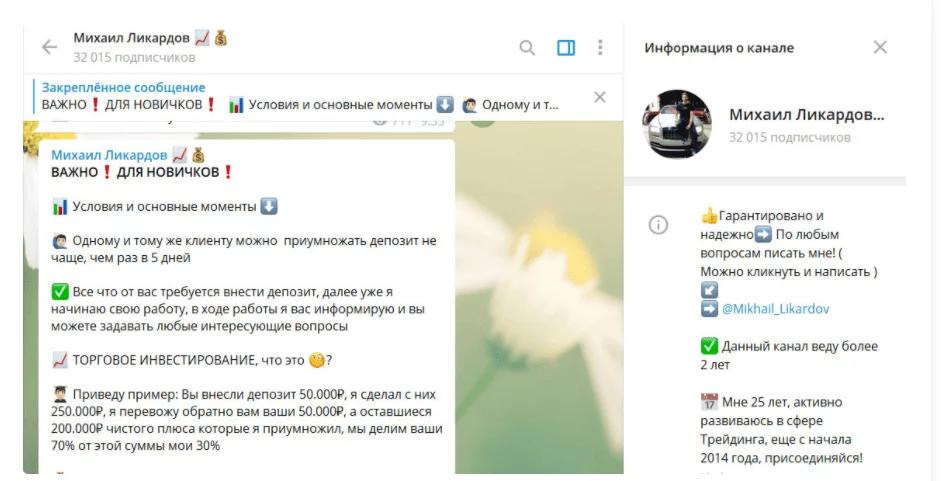Screen dimensions: 951x481
Task: Open search in the channel header
Action: pos(527,48)
